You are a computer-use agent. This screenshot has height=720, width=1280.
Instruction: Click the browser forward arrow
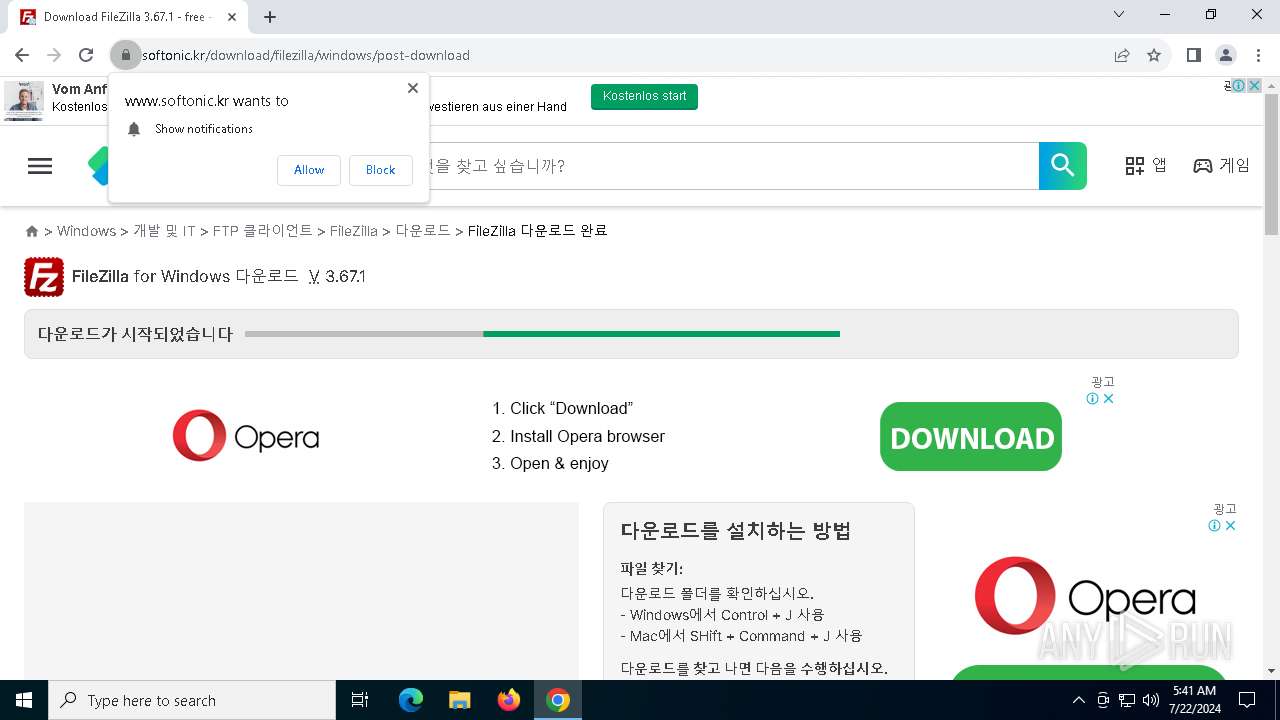point(54,55)
